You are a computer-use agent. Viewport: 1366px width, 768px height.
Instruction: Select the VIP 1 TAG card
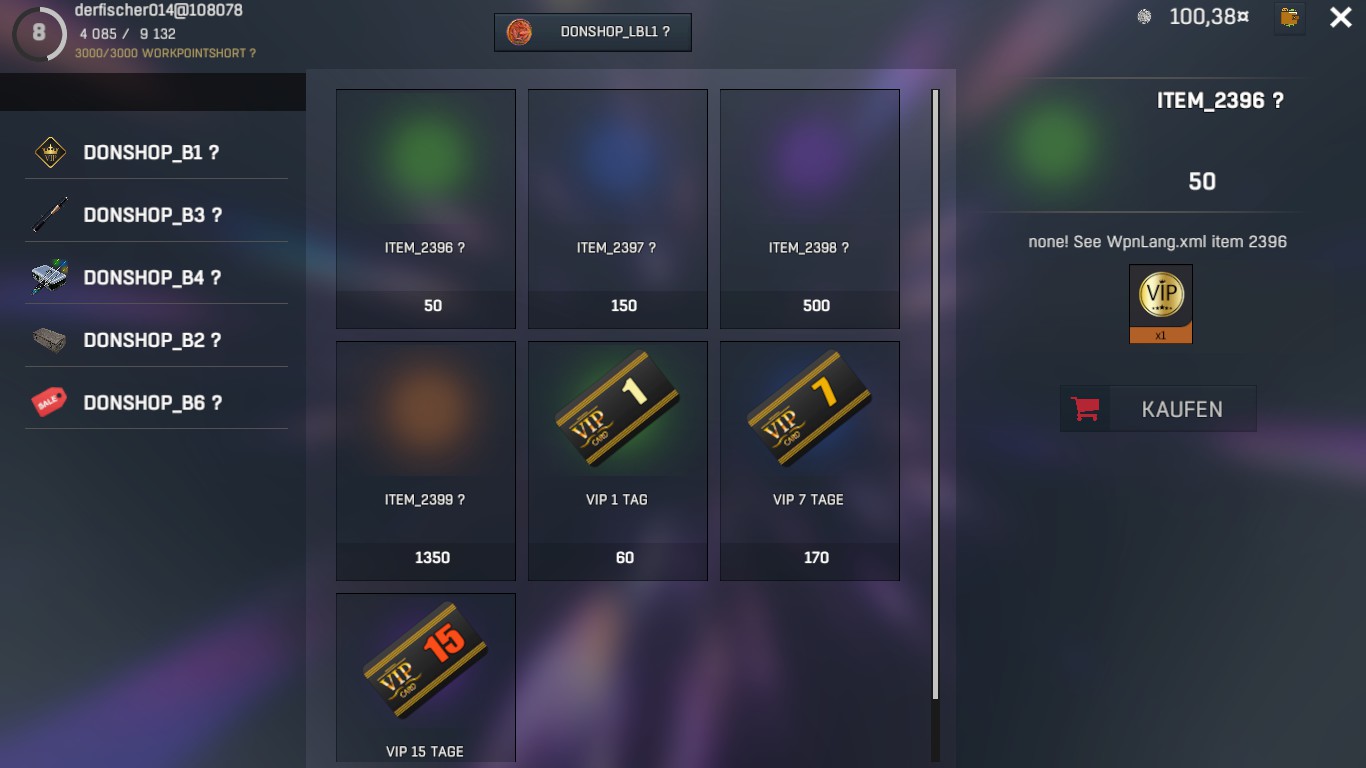coord(618,461)
